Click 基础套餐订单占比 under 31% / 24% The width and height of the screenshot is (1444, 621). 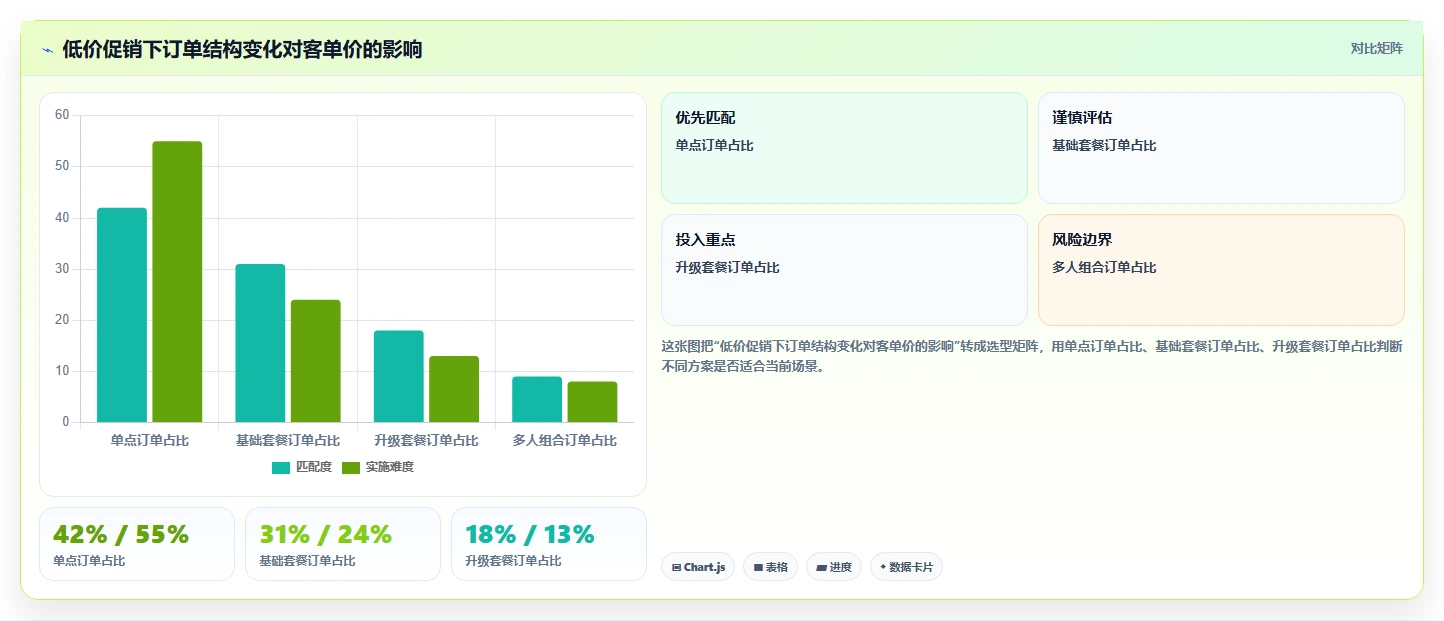307,561
